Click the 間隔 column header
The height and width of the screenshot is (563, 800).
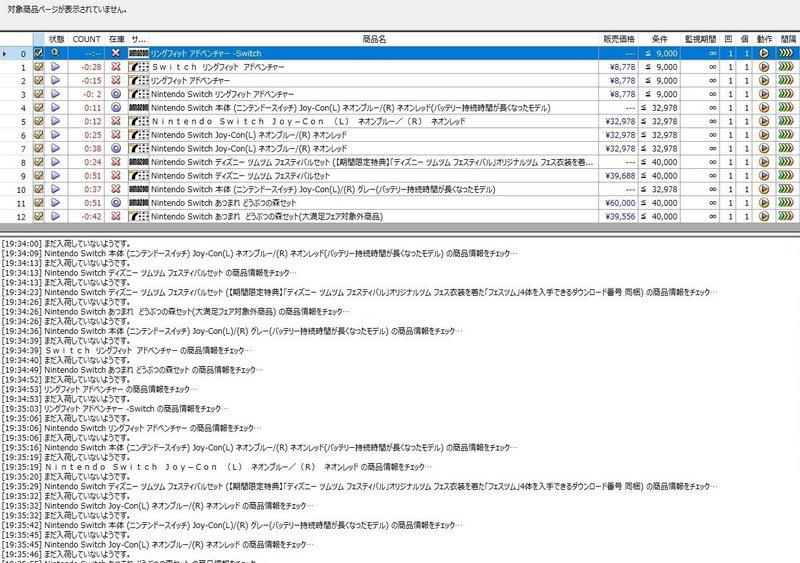[788, 39]
